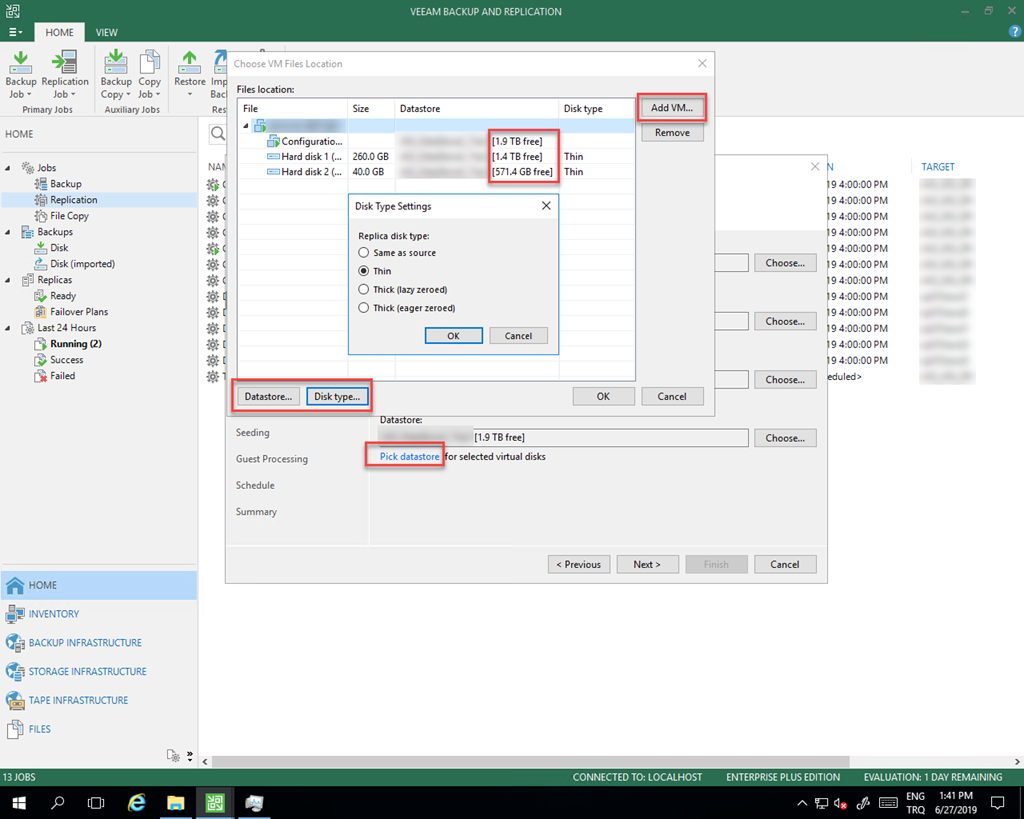Switch to the VIEW ribbon tab
Screen dimensions: 1024x819
click(106, 32)
